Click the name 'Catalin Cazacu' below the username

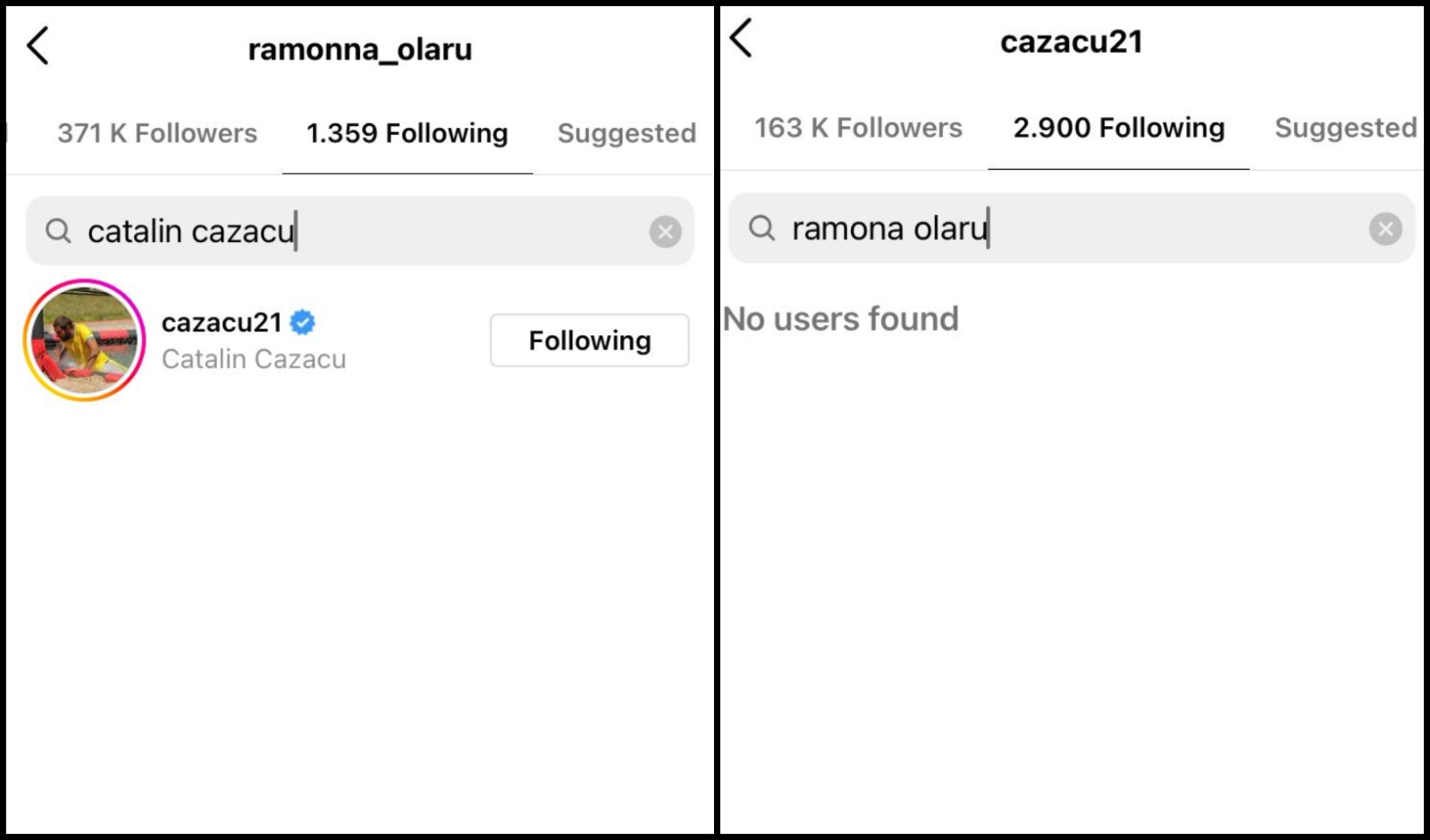tap(254, 359)
